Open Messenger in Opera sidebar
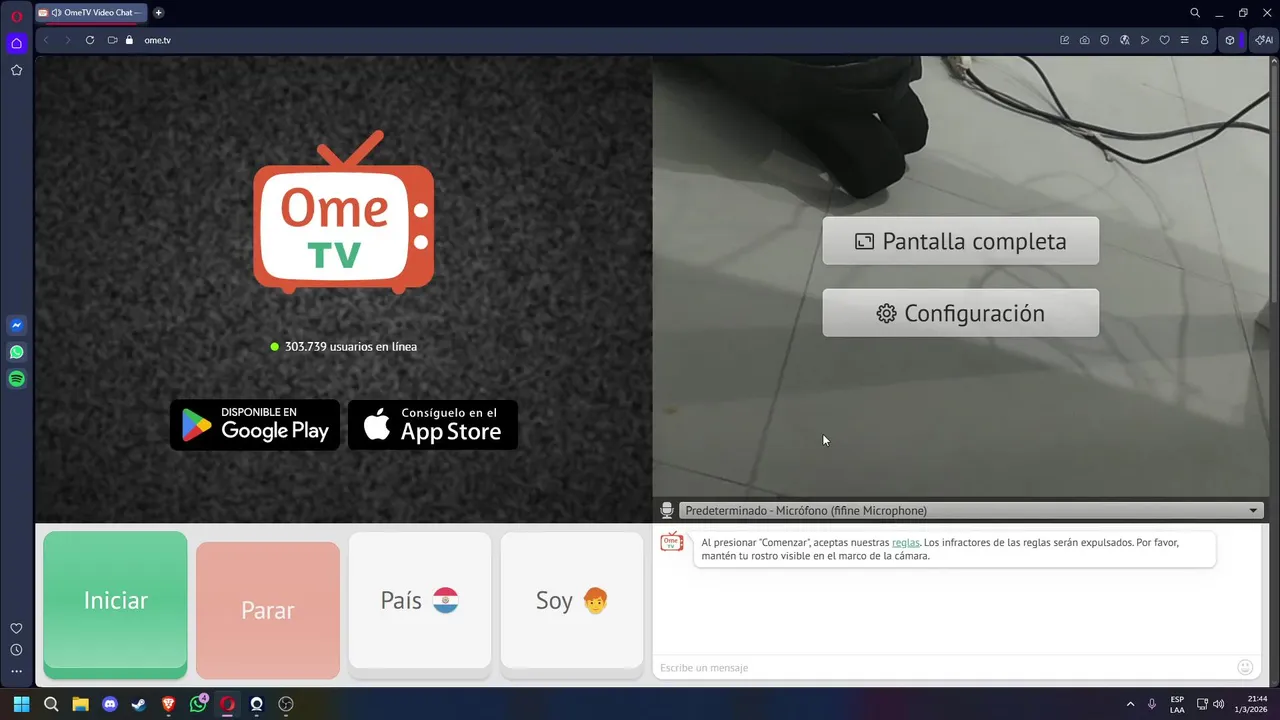This screenshot has height=720, width=1280. pyautogui.click(x=16, y=325)
